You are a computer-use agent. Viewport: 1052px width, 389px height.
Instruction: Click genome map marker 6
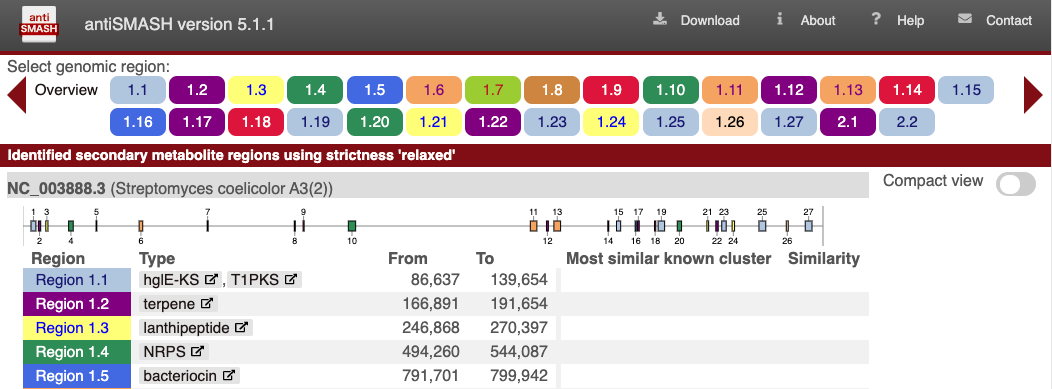click(141, 226)
